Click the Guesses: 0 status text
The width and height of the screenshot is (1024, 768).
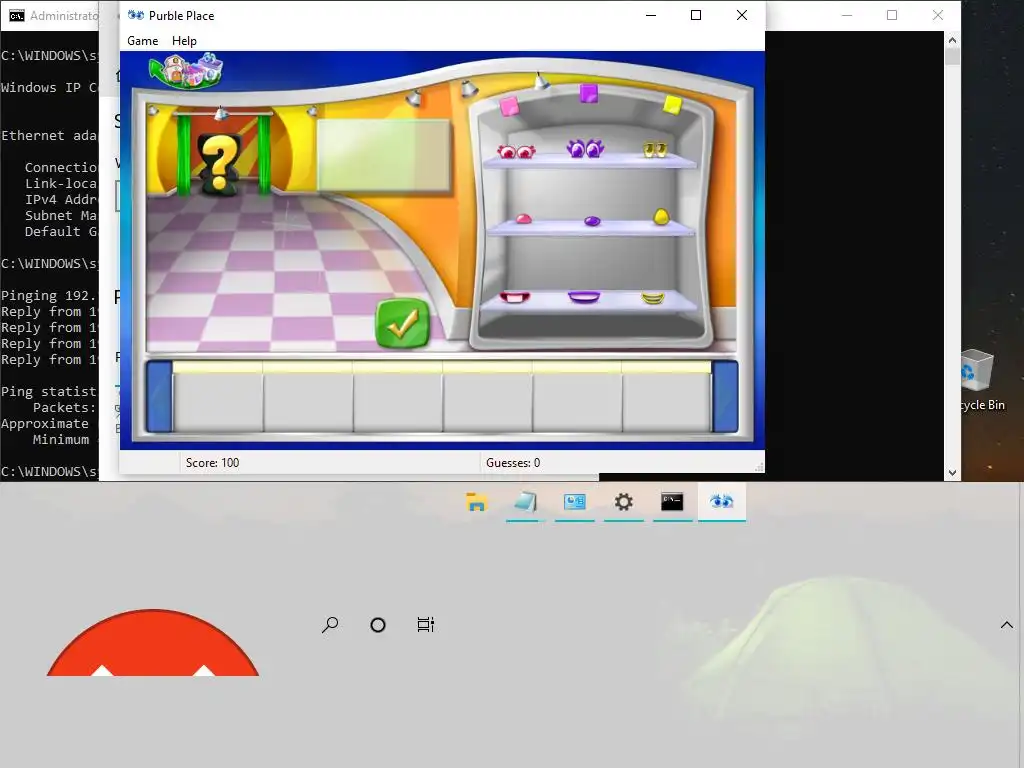point(513,462)
